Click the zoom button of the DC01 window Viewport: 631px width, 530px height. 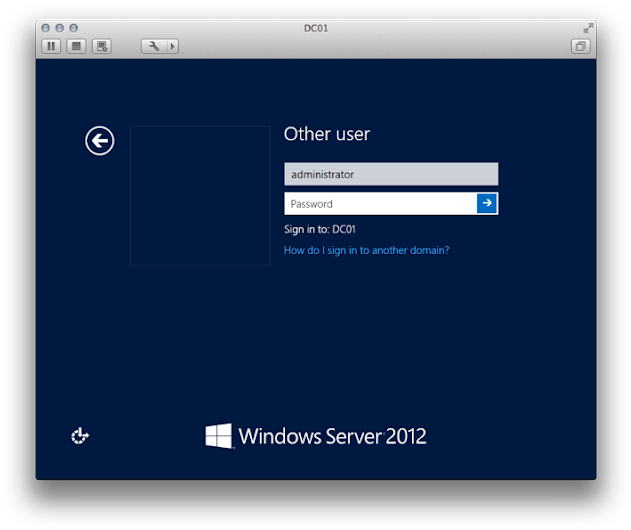click(x=74, y=28)
